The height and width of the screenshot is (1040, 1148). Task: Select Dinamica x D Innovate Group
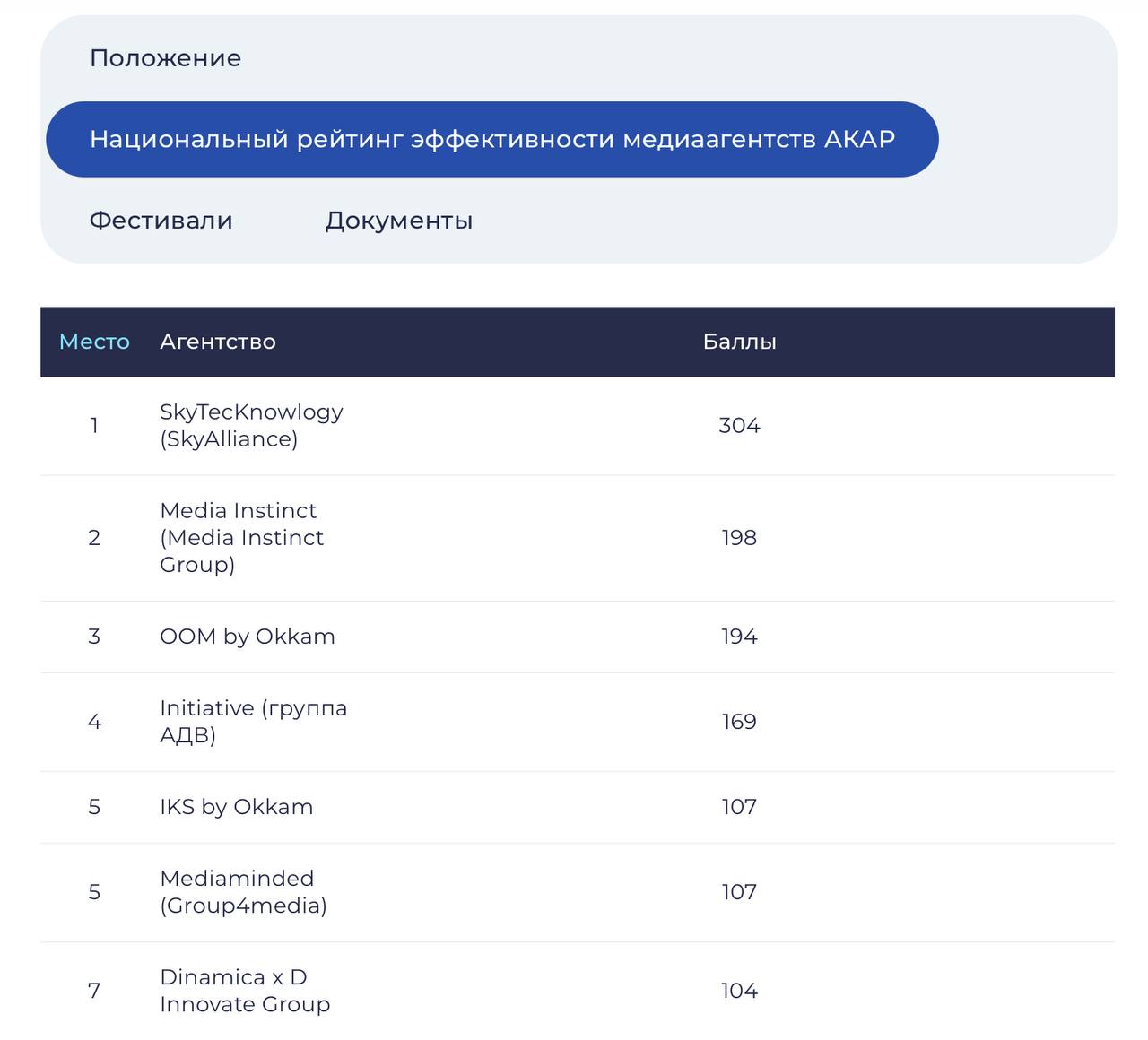point(244,990)
